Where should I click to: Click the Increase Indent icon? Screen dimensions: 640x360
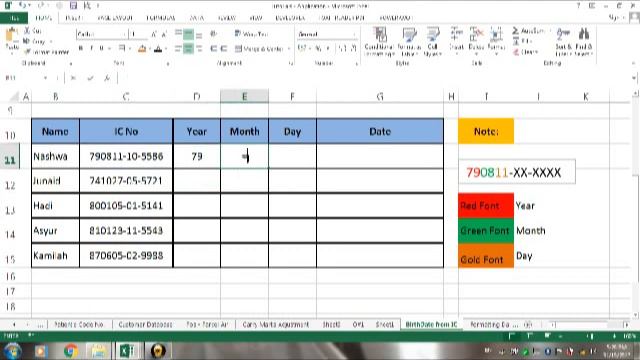tap(224, 49)
